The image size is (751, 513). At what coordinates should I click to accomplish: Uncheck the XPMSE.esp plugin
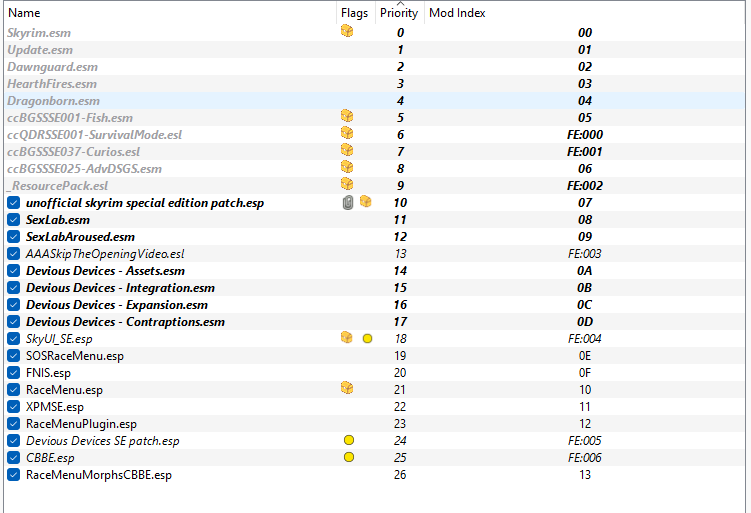[14, 407]
